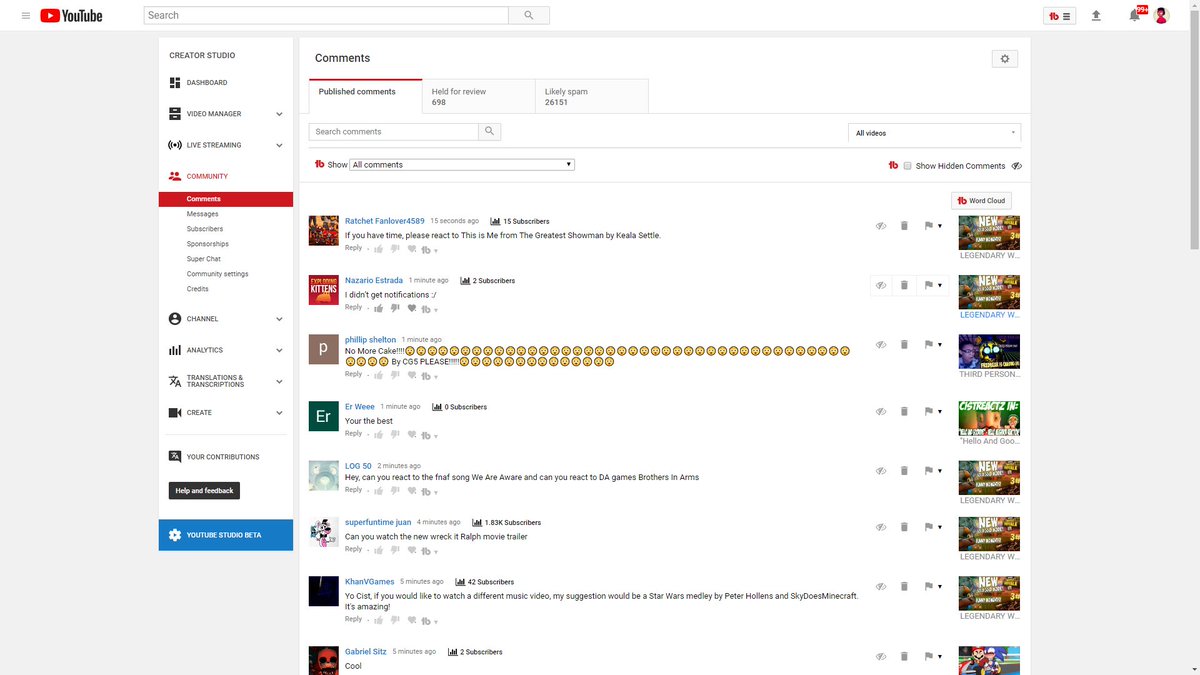
Task: Expand the Live Streaming section
Action: pyautogui.click(x=279, y=145)
